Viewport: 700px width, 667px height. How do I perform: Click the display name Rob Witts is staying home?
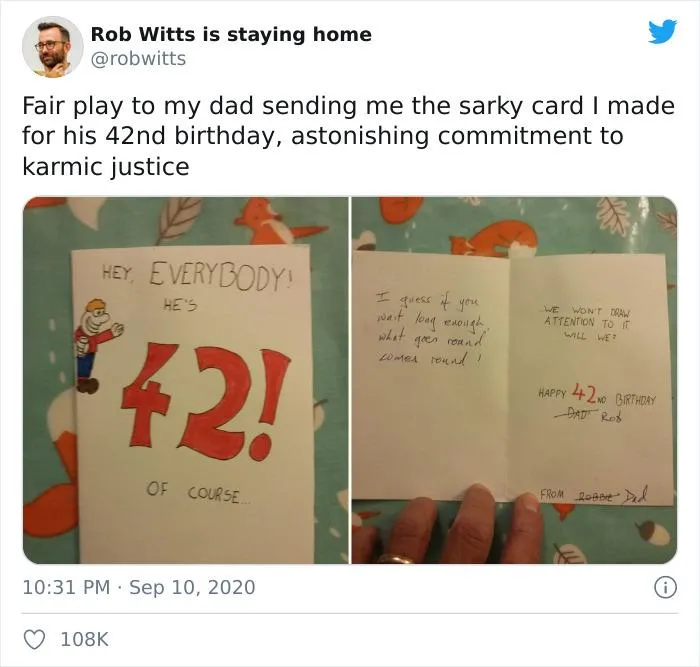pyautogui.click(x=231, y=34)
